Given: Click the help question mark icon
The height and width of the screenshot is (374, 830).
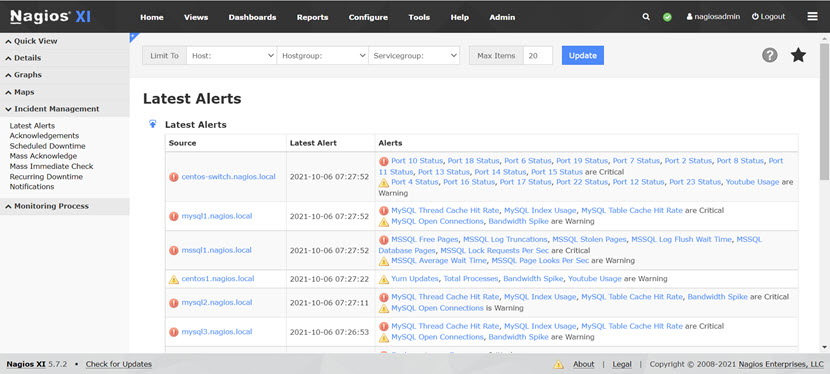Looking at the screenshot, I should (770, 55).
